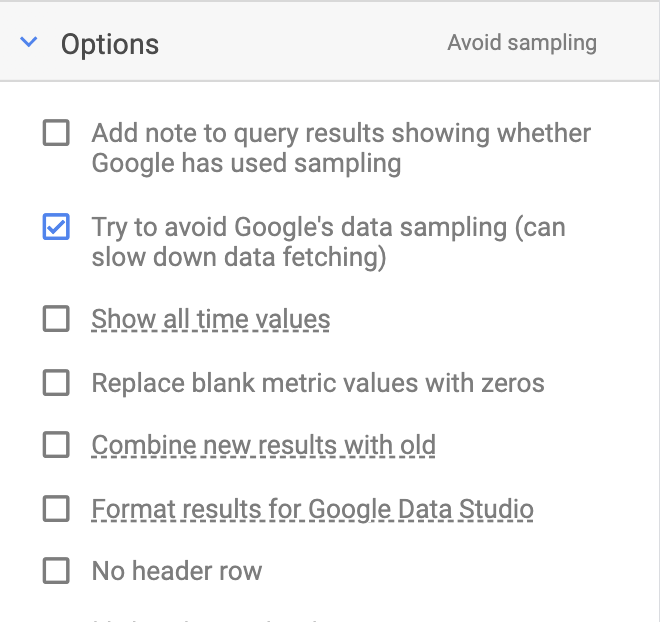This screenshot has width=660, height=622.
Task: Click the Show all time values underlined label
Action: click(x=210, y=319)
